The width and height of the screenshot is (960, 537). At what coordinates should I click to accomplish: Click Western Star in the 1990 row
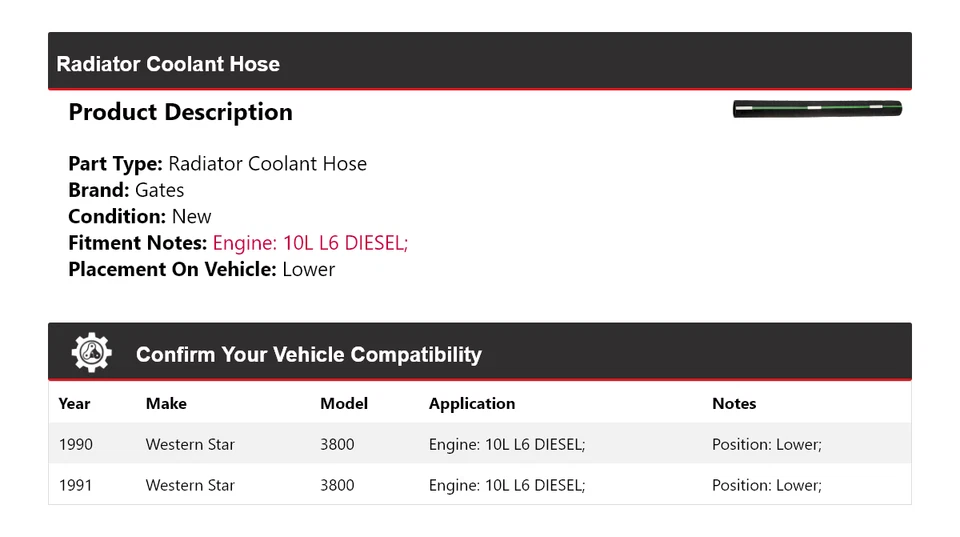(x=190, y=444)
